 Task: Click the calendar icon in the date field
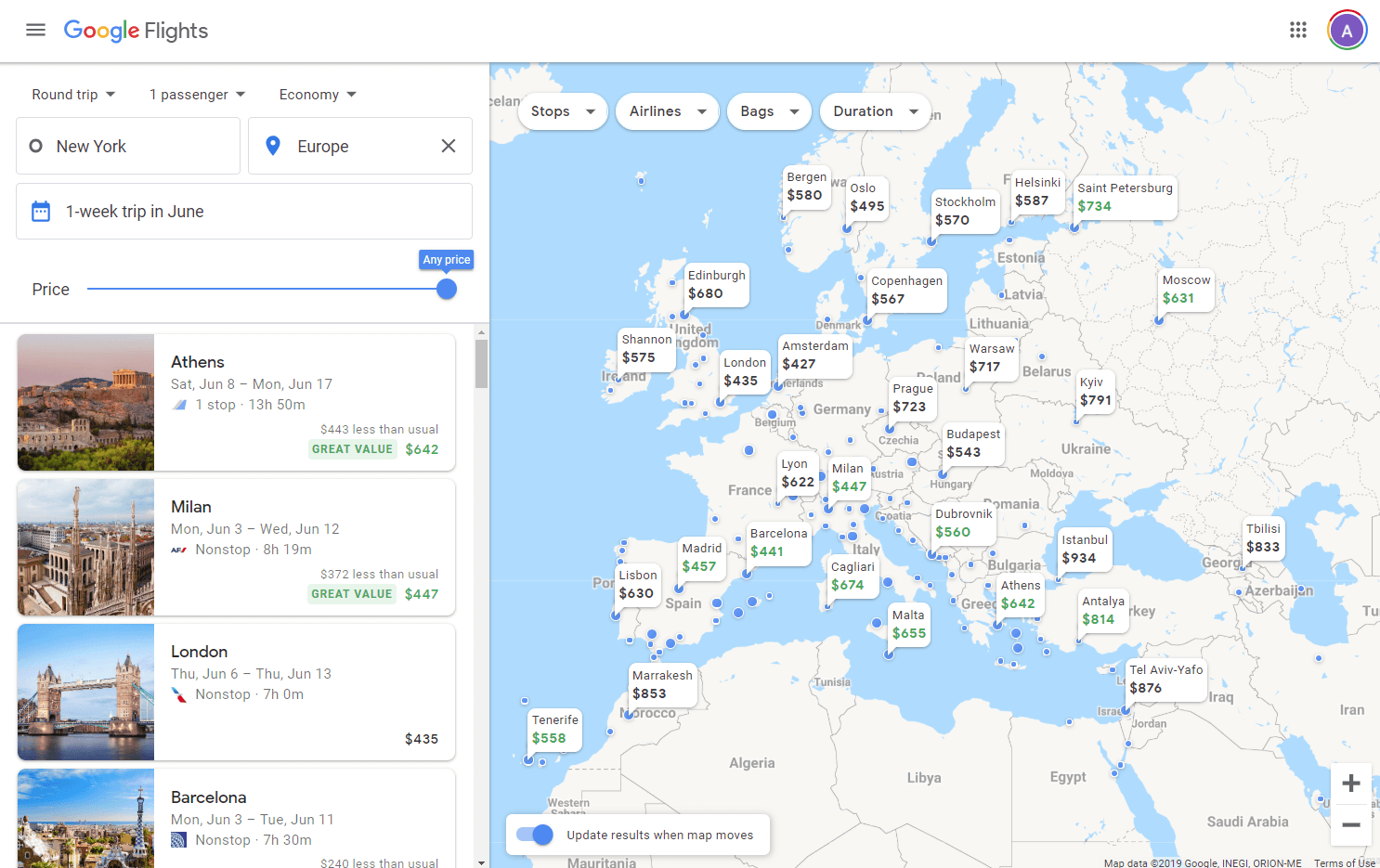pyautogui.click(x=41, y=211)
